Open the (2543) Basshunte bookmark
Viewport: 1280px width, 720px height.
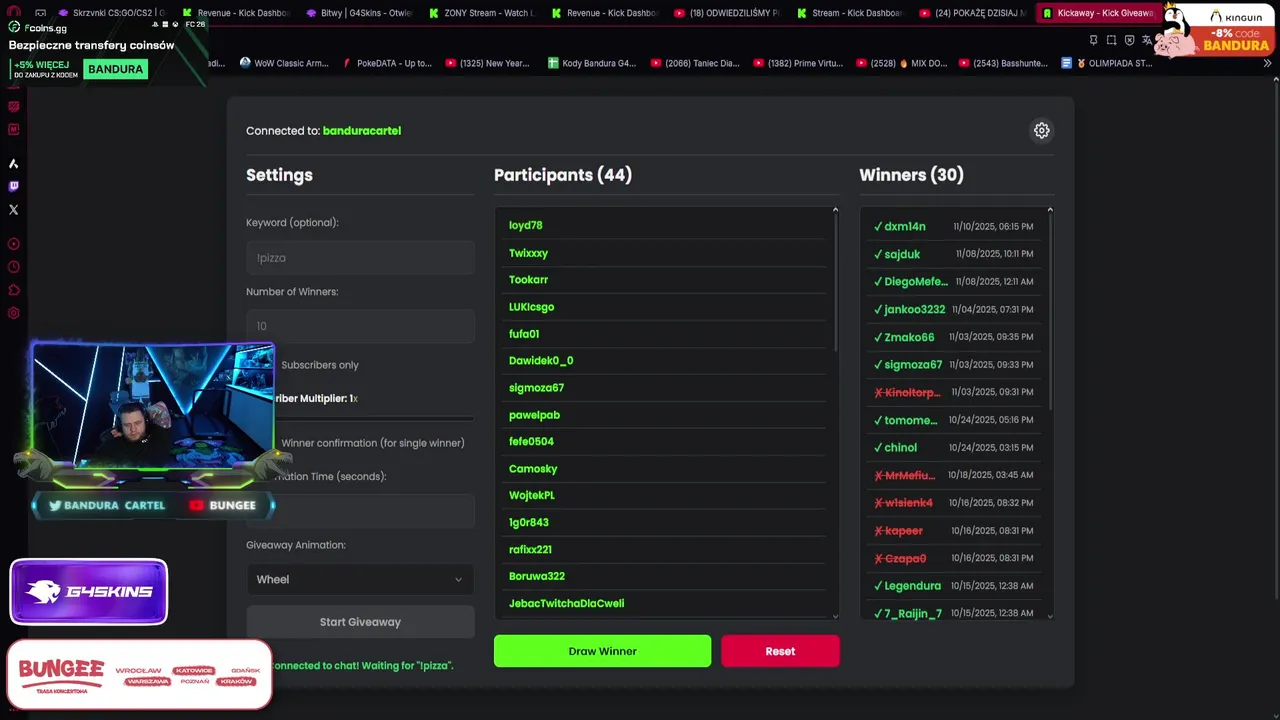coord(1003,63)
